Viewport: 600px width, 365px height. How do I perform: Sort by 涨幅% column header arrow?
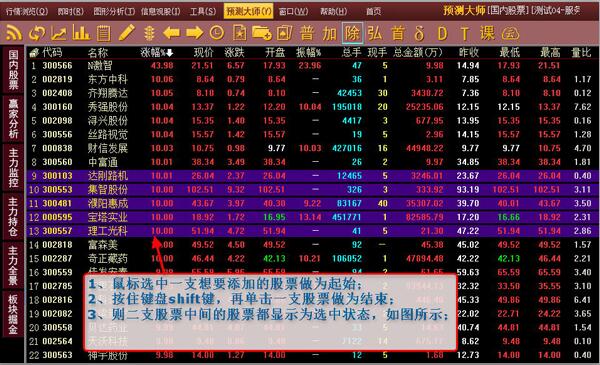point(170,53)
